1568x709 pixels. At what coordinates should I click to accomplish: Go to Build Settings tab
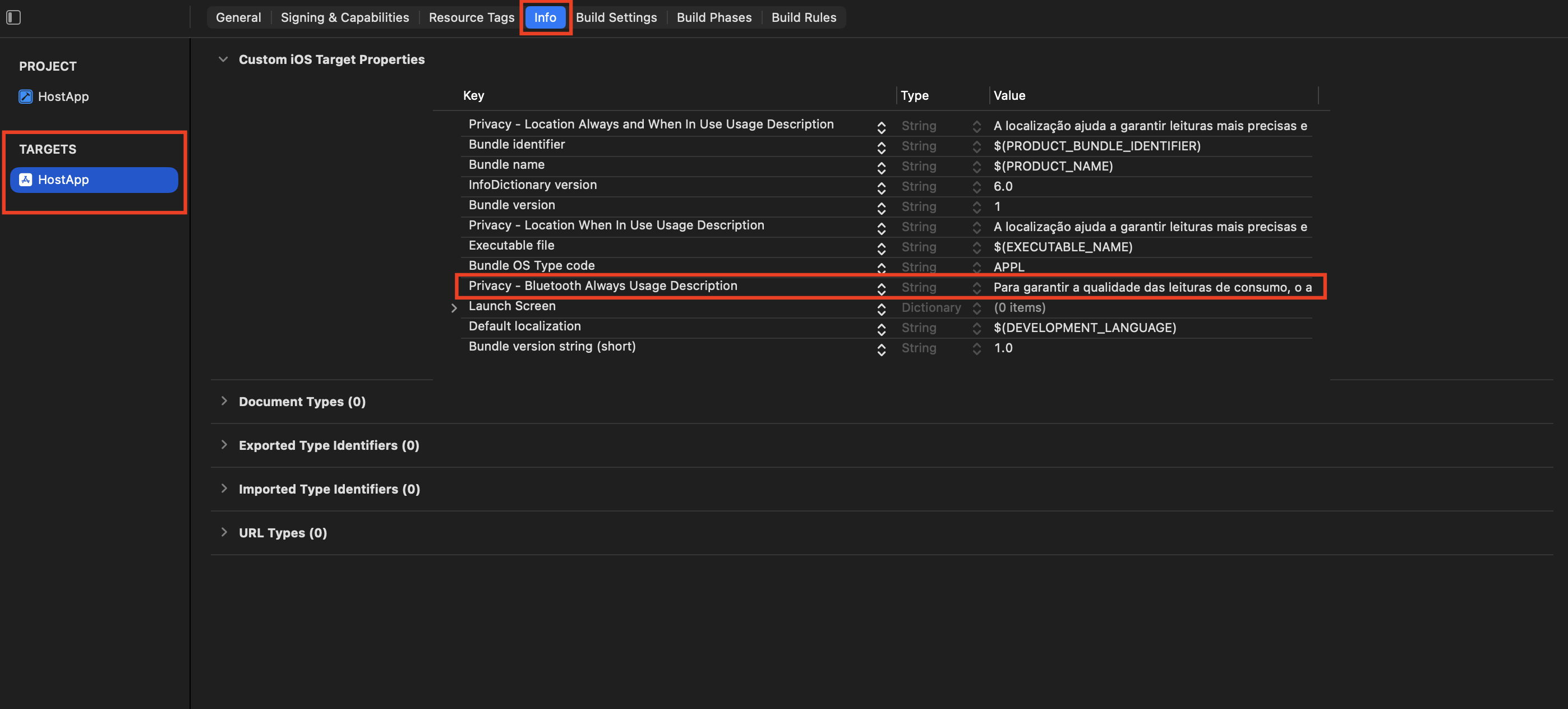pos(616,17)
